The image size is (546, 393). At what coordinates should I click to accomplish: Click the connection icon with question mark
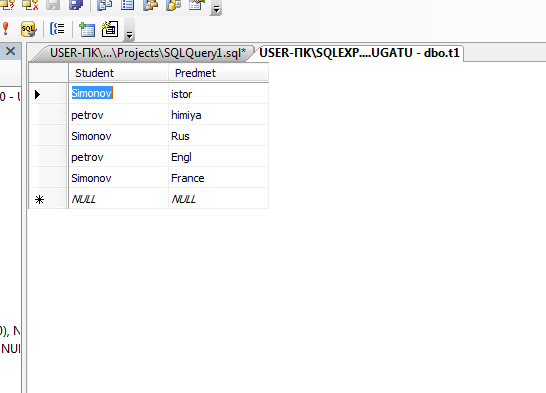[8, 5]
